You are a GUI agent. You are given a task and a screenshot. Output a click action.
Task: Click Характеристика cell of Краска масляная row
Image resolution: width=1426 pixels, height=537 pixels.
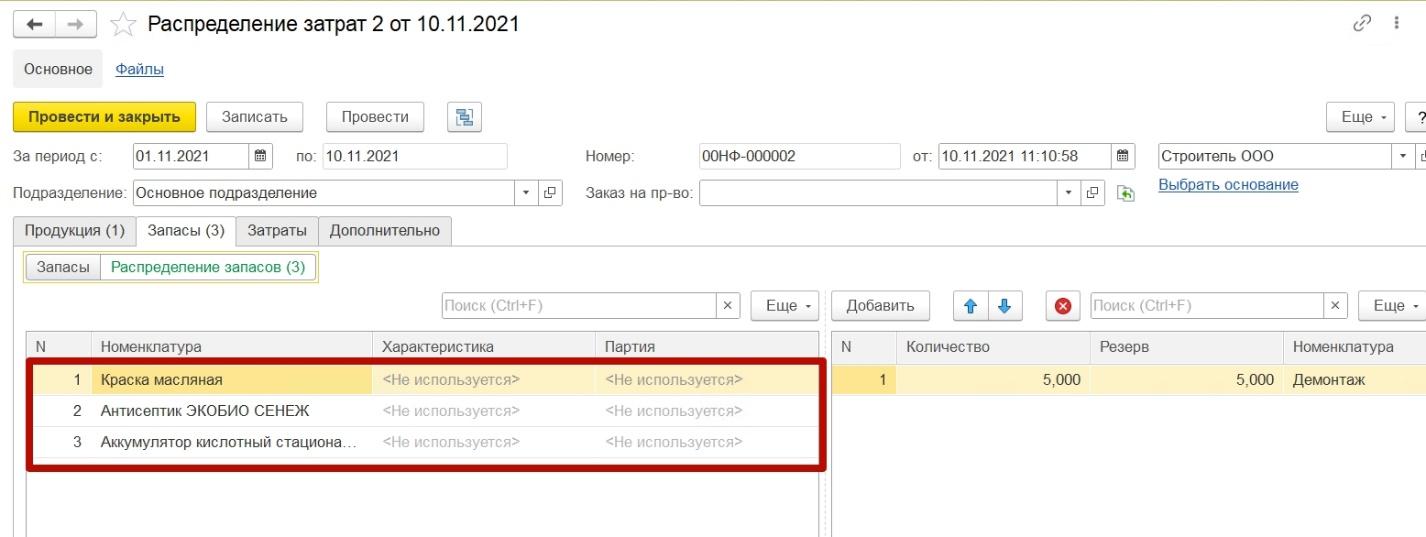483,380
